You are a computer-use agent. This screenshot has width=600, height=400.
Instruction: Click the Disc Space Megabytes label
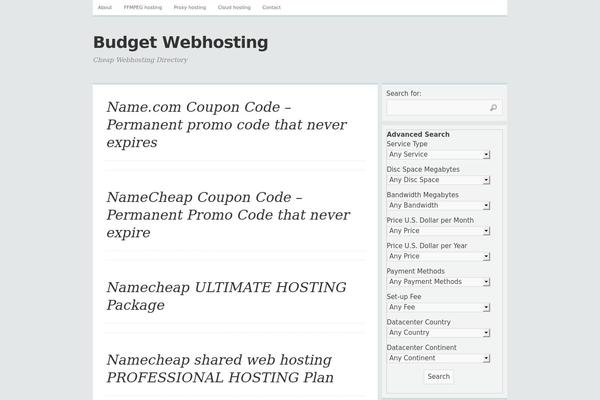(423, 169)
